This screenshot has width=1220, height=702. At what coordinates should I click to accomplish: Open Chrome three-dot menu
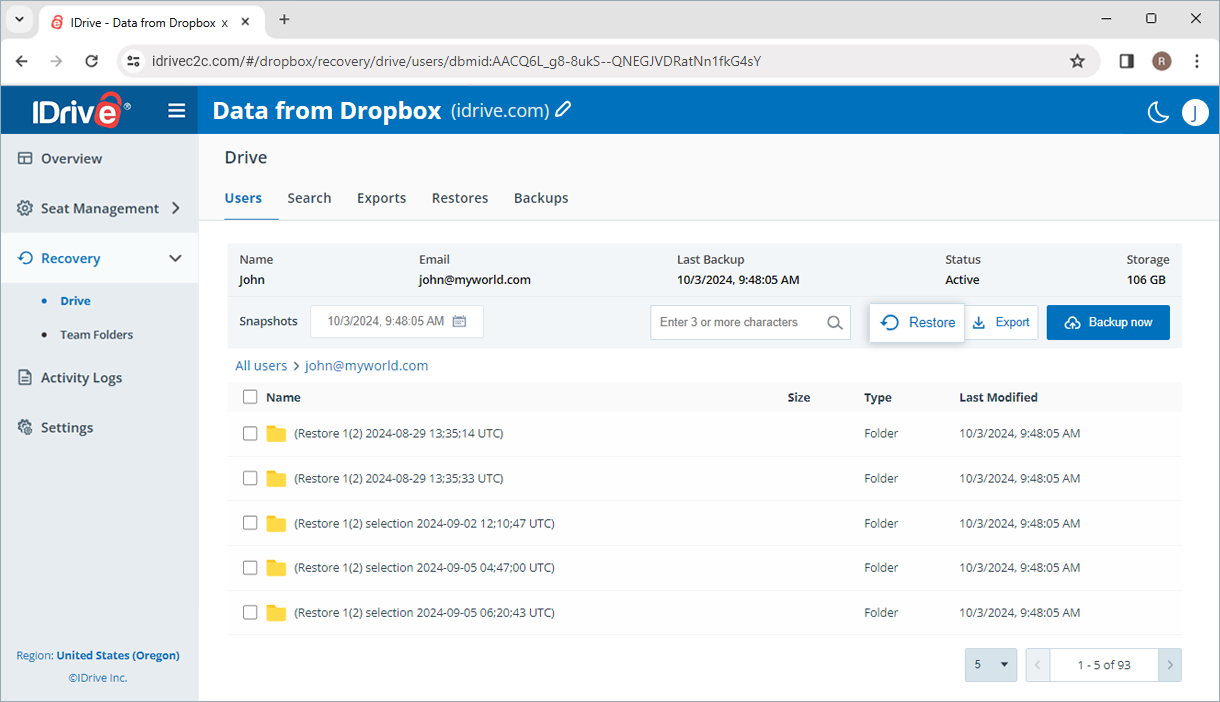point(1197,61)
